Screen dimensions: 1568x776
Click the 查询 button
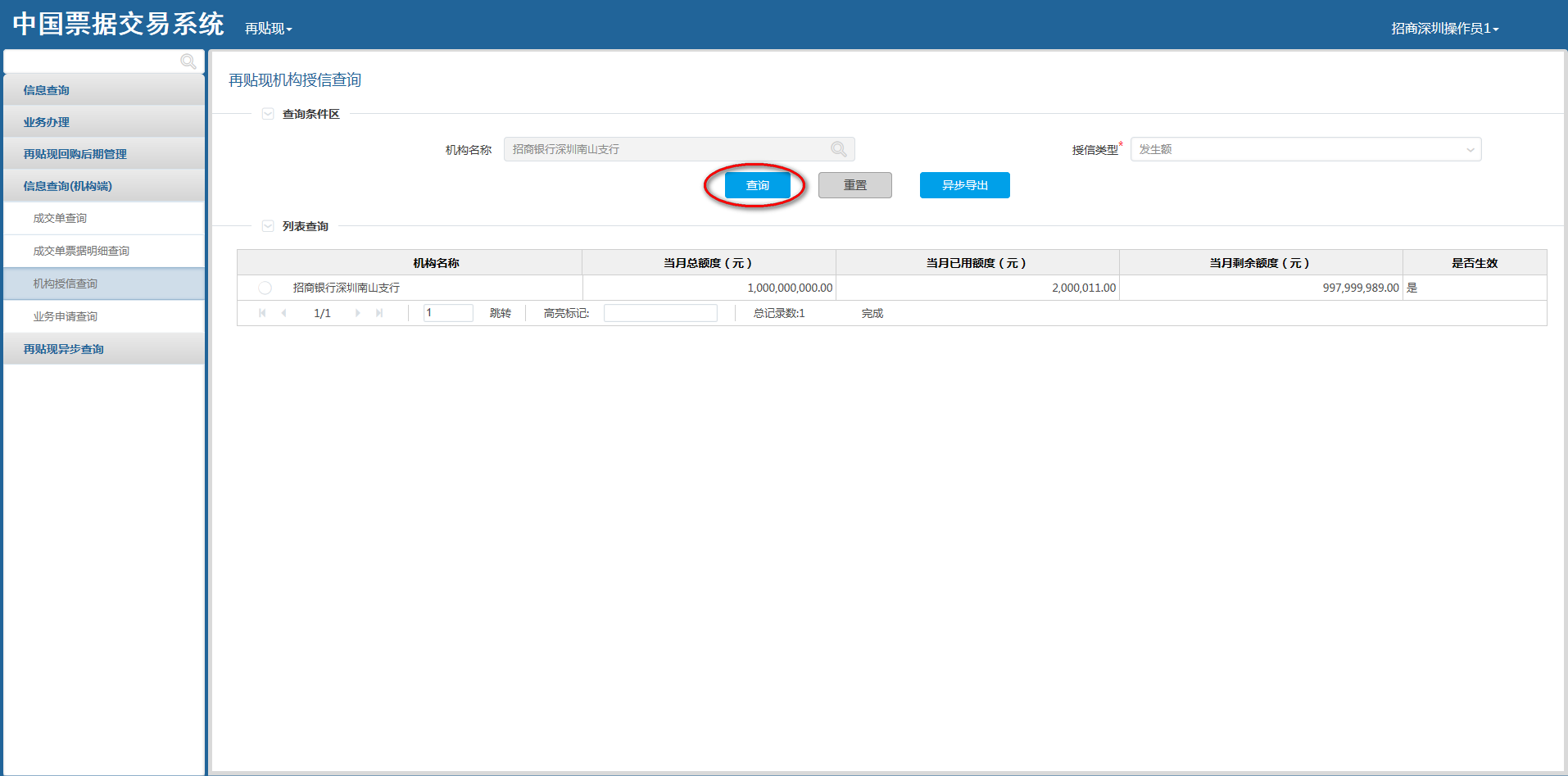pyautogui.click(x=758, y=185)
